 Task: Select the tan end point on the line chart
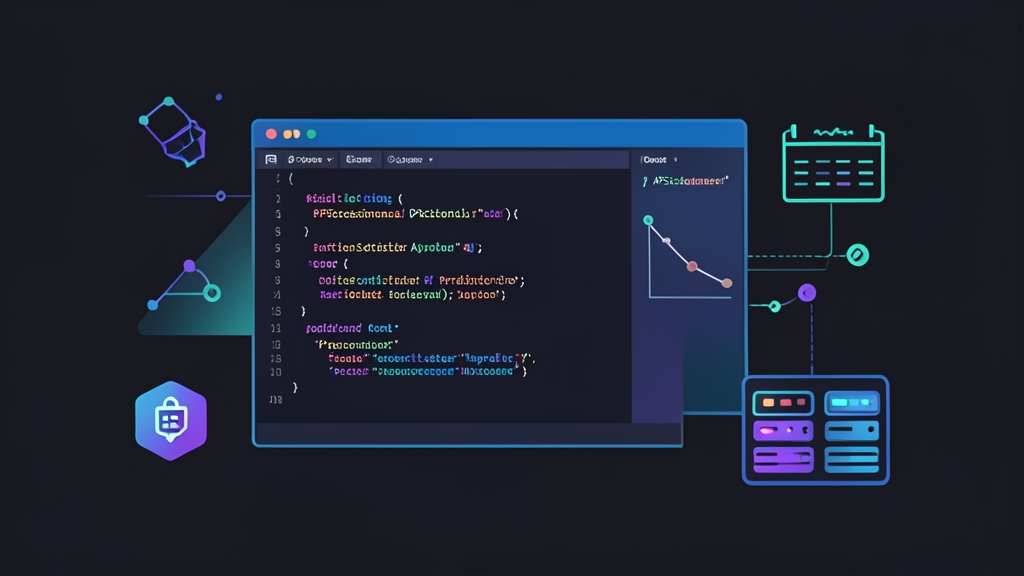pos(727,283)
